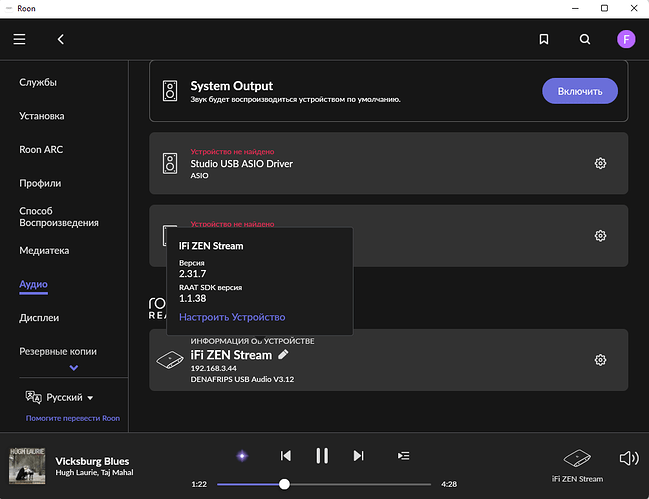The width and height of the screenshot is (649, 499).
Task: Click the Vicksburg Blues track title
Action: [x=92, y=461]
